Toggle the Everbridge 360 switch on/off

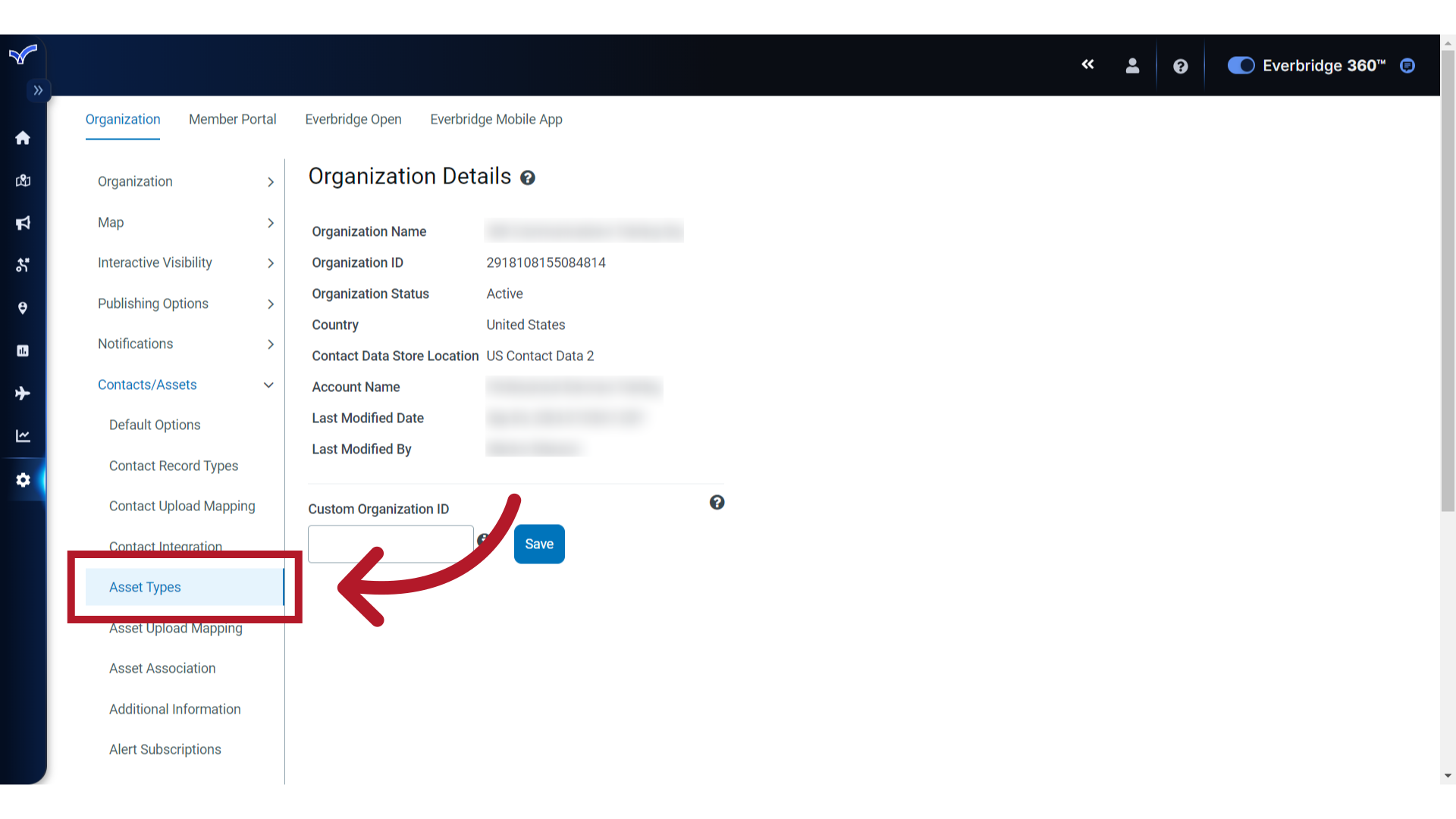tap(1240, 65)
